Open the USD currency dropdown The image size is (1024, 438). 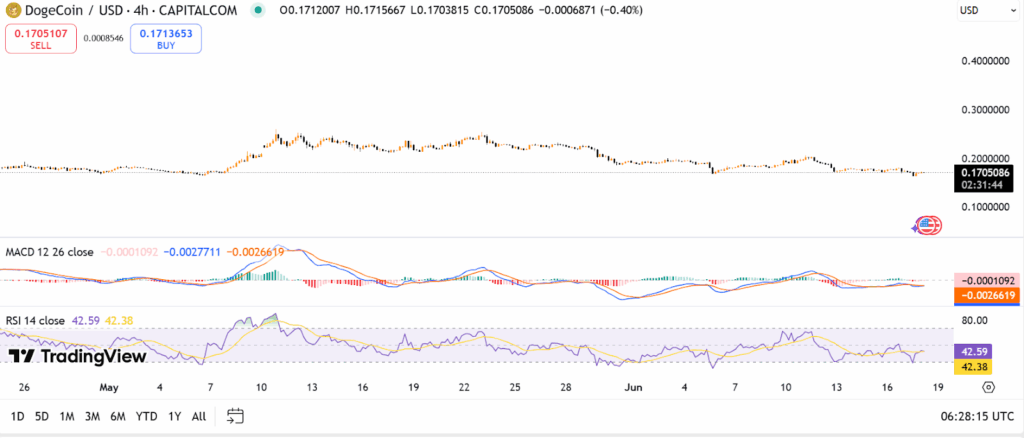986,10
